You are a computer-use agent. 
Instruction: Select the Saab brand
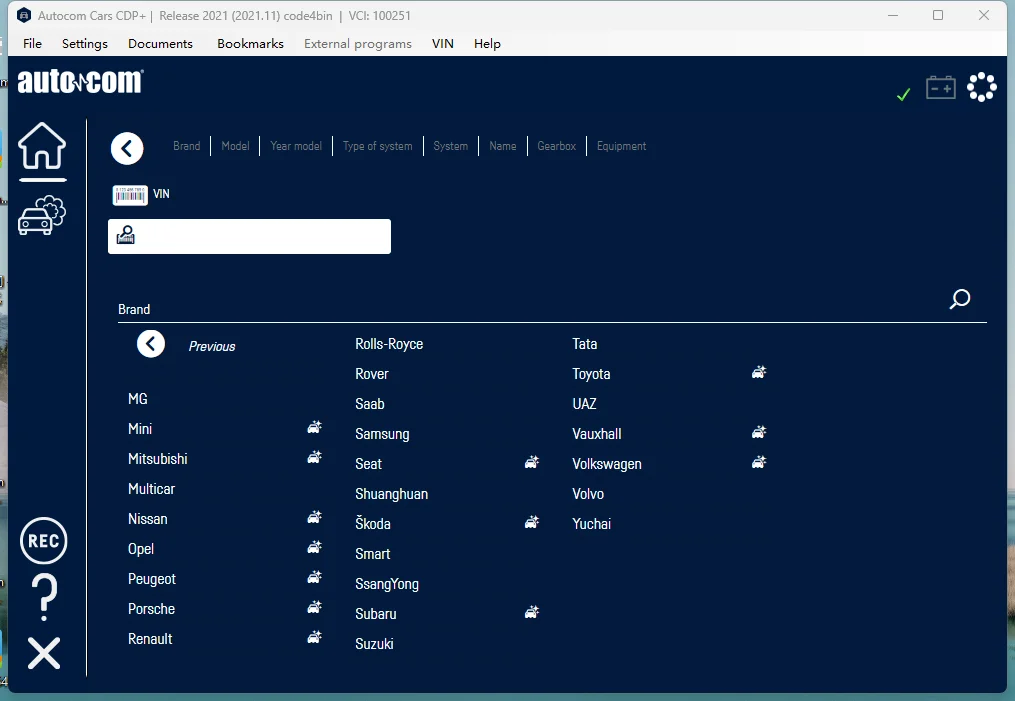coord(370,404)
